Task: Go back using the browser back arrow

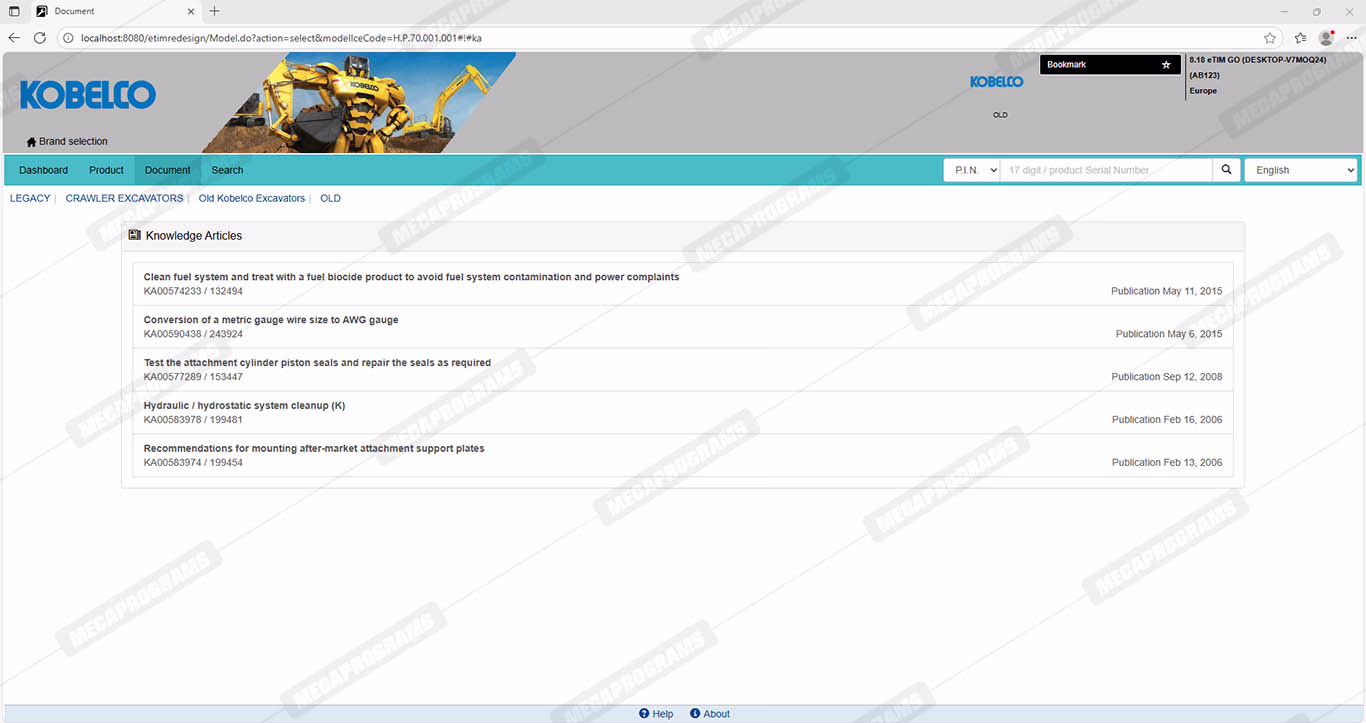Action: click(14, 38)
